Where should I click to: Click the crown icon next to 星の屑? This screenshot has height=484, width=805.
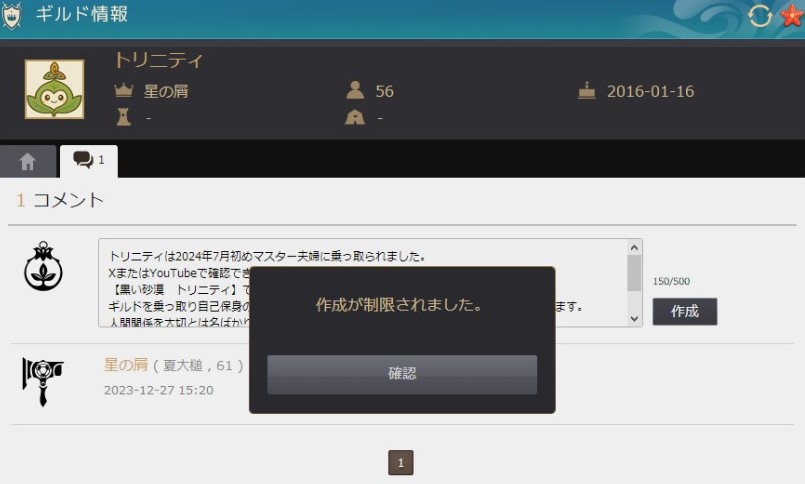tap(124, 92)
